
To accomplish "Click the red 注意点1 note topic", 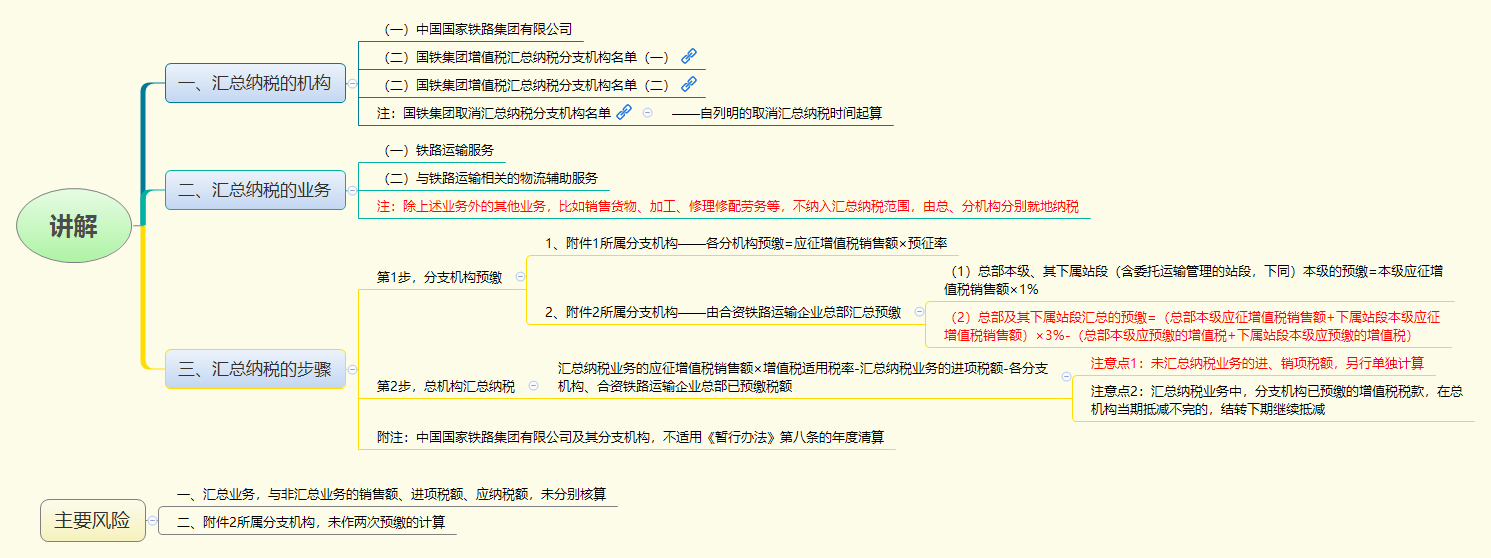I will point(1256,363).
